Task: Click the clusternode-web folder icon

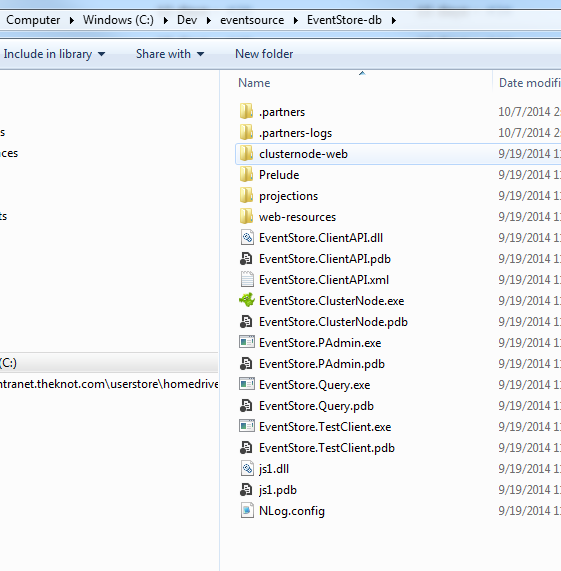Action: click(x=246, y=153)
